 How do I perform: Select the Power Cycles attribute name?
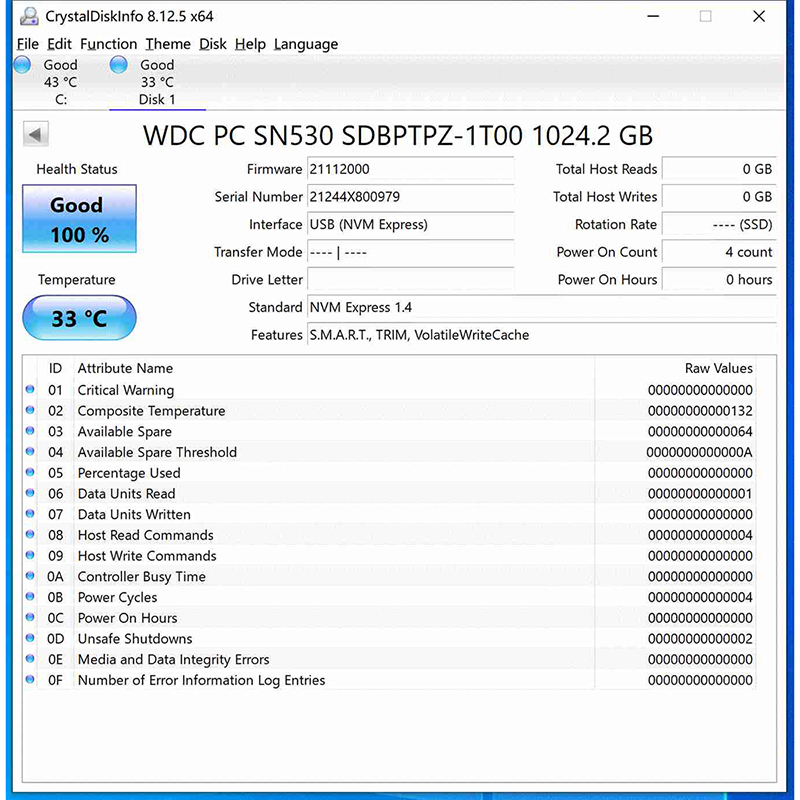click(x=117, y=597)
